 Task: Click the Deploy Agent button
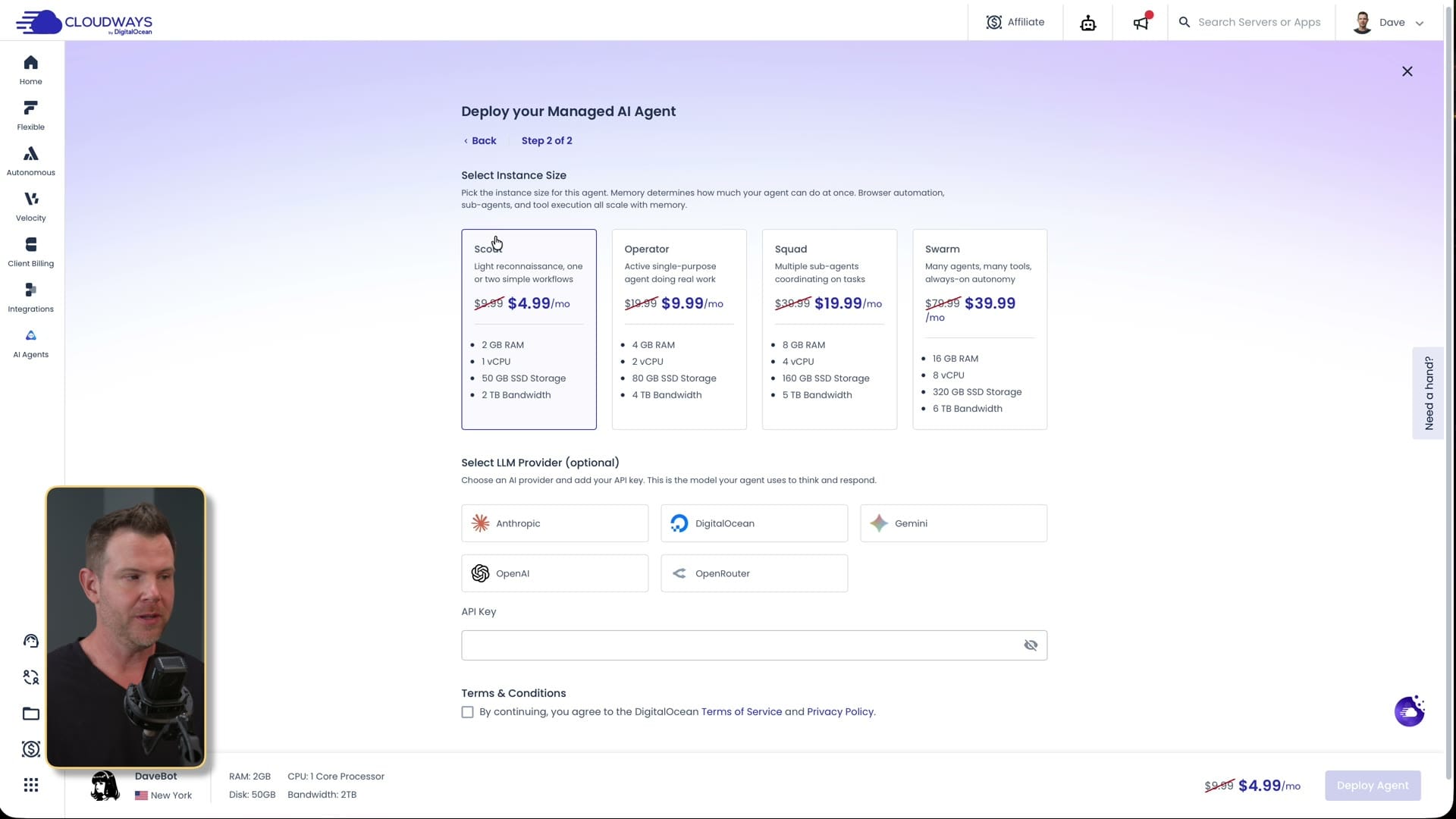click(x=1372, y=786)
